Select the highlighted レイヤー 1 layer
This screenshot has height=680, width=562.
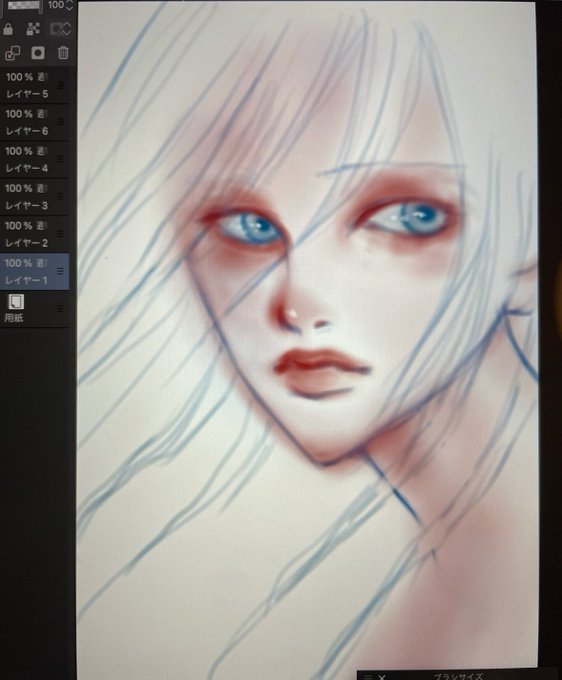(34, 271)
